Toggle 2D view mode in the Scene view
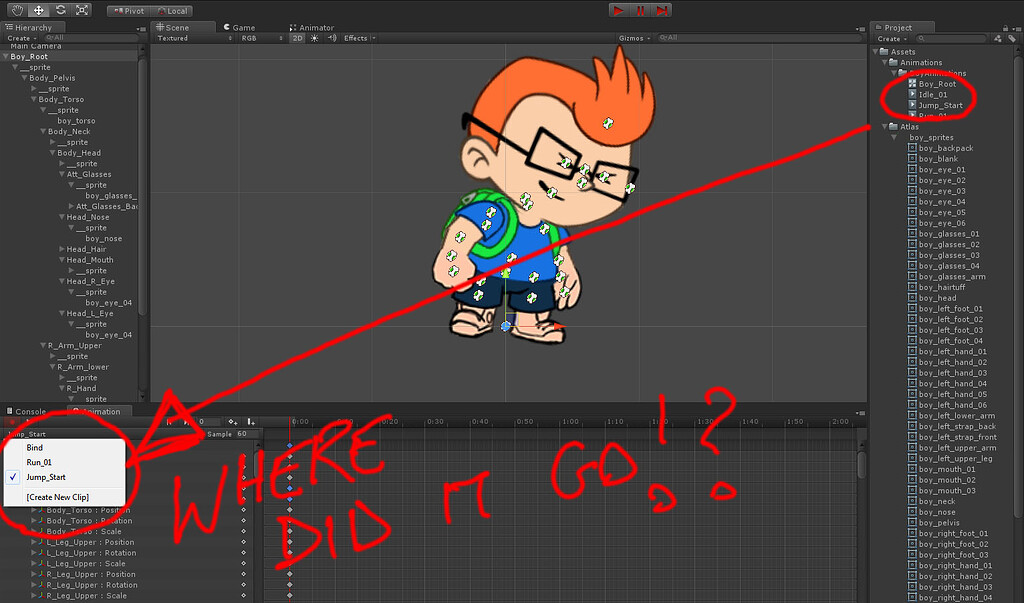The height and width of the screenshot is (603, 1024). (x=296, y=37)
